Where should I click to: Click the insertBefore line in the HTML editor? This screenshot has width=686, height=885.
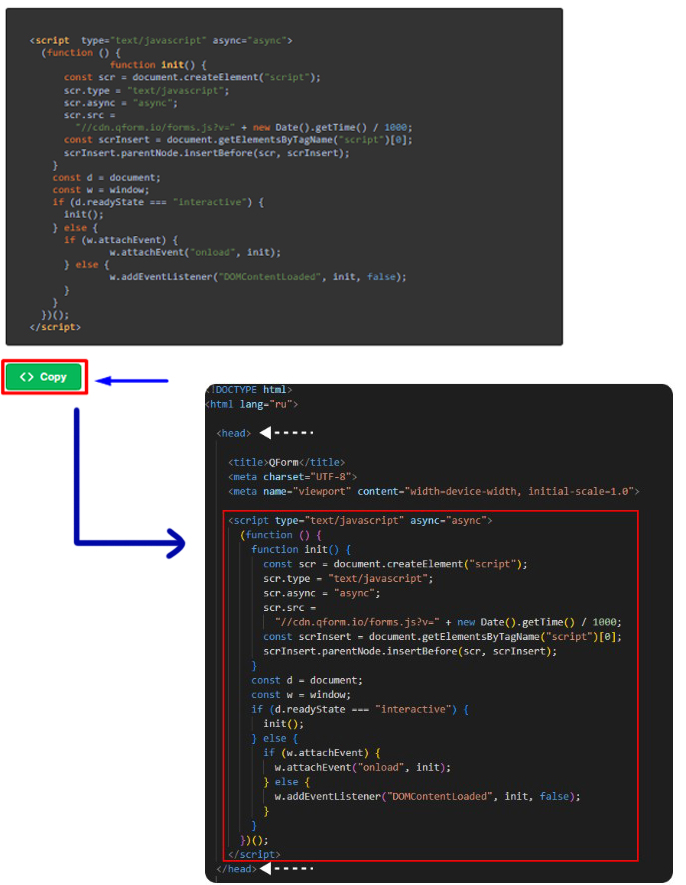pos(410,651)
